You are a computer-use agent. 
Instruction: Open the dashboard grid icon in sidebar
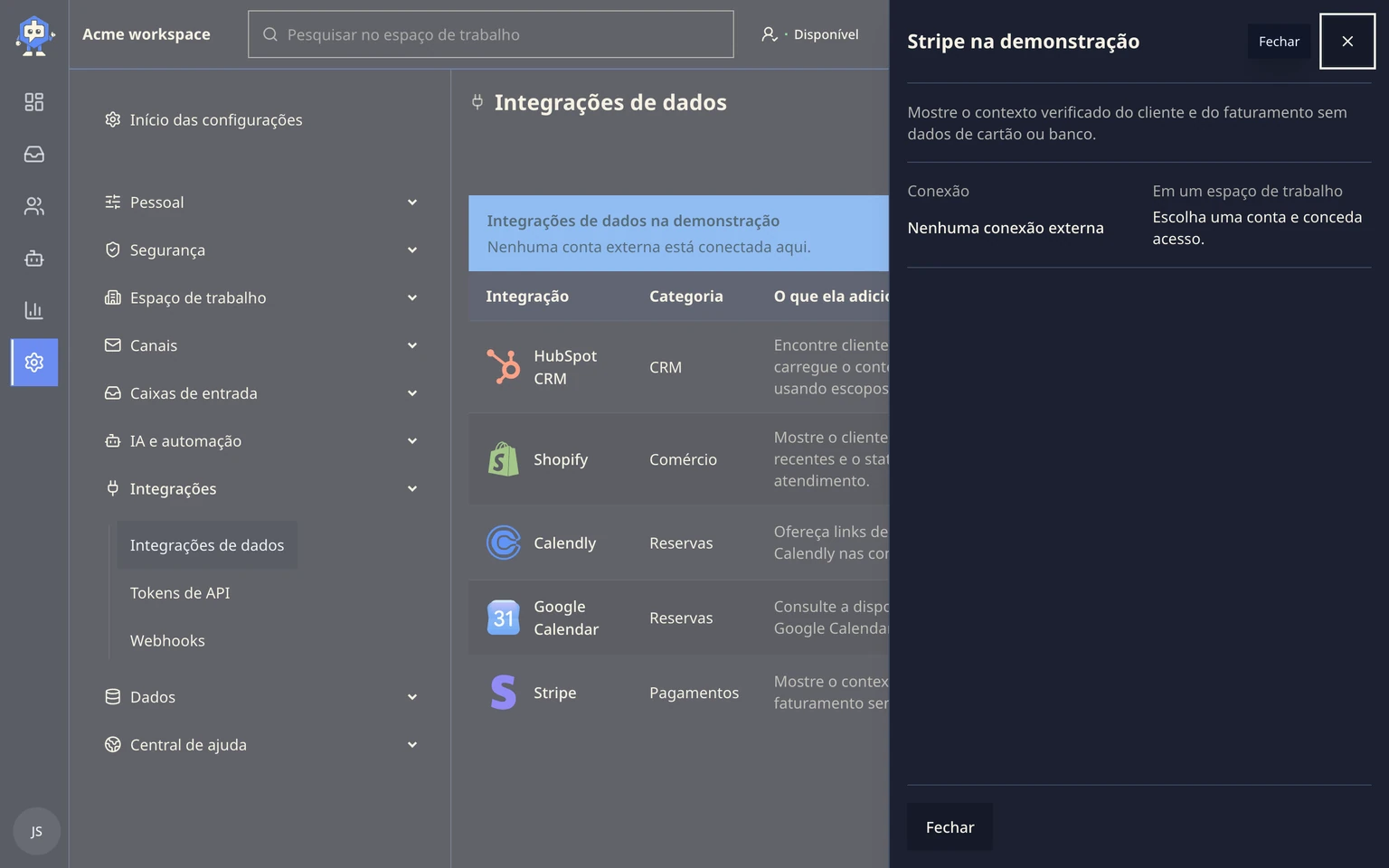point(34,102)
